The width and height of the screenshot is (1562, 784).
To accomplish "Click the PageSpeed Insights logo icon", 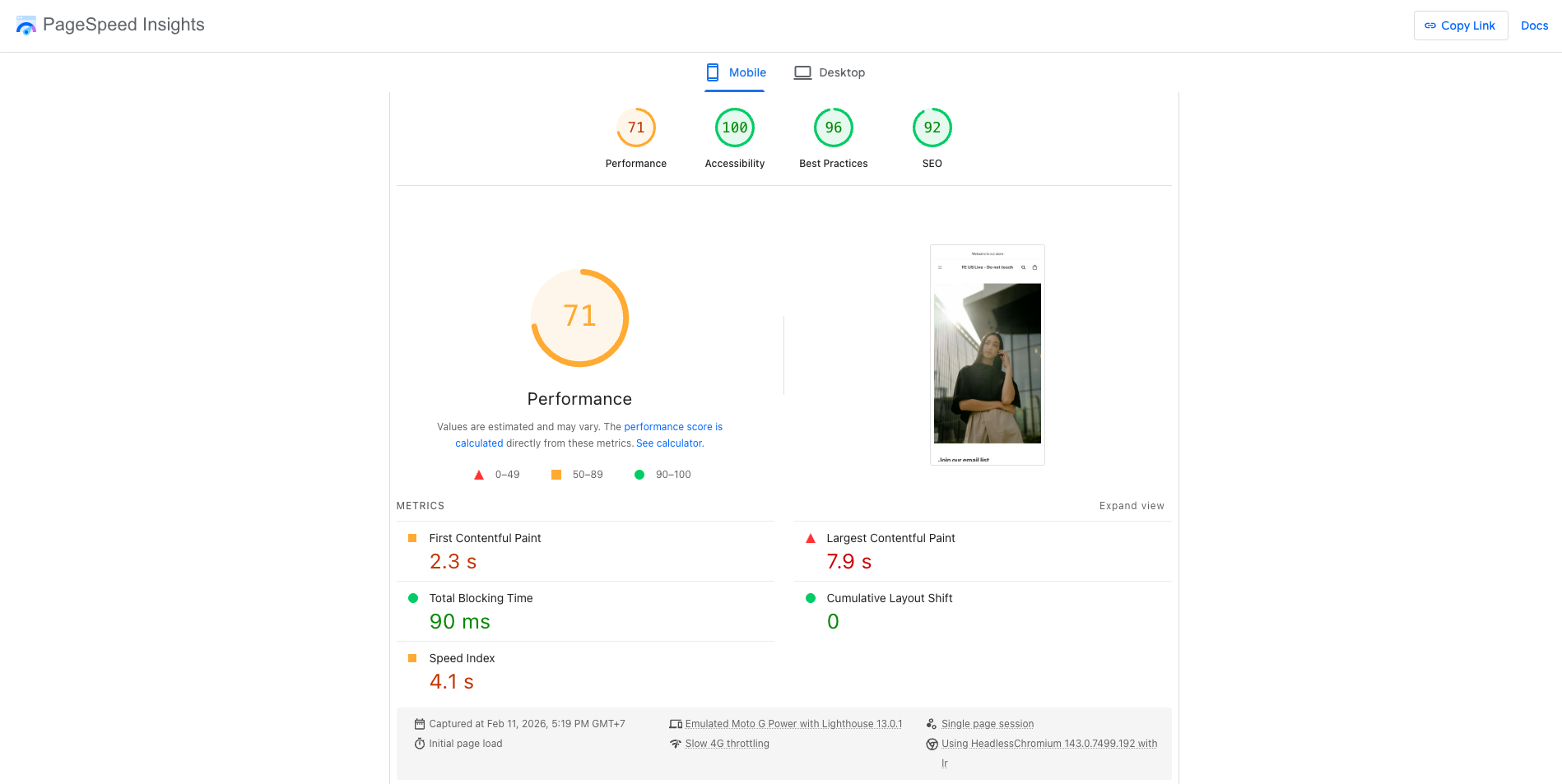I will pyautogui.click(x=26, y=26).
